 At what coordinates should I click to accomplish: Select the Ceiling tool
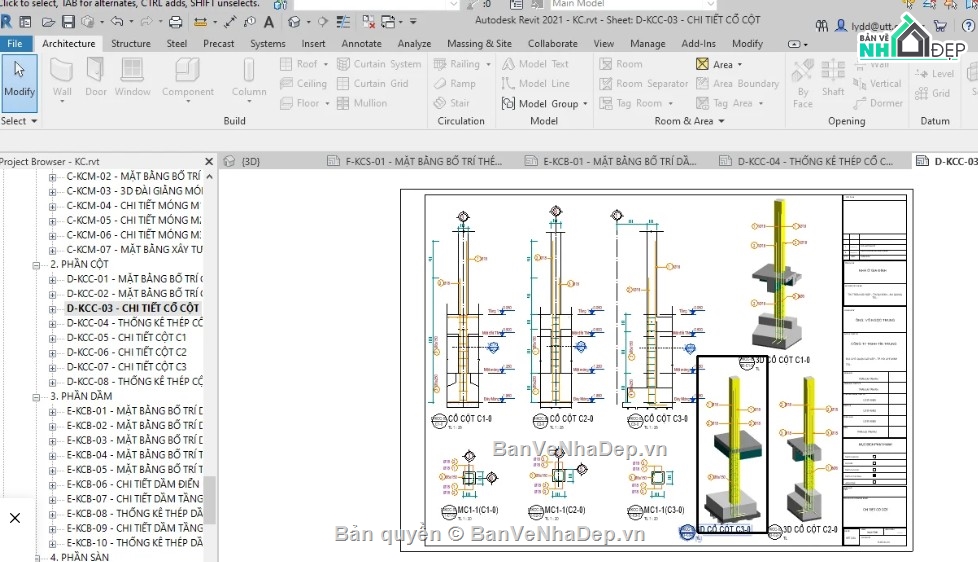click(x=303, y=84)
